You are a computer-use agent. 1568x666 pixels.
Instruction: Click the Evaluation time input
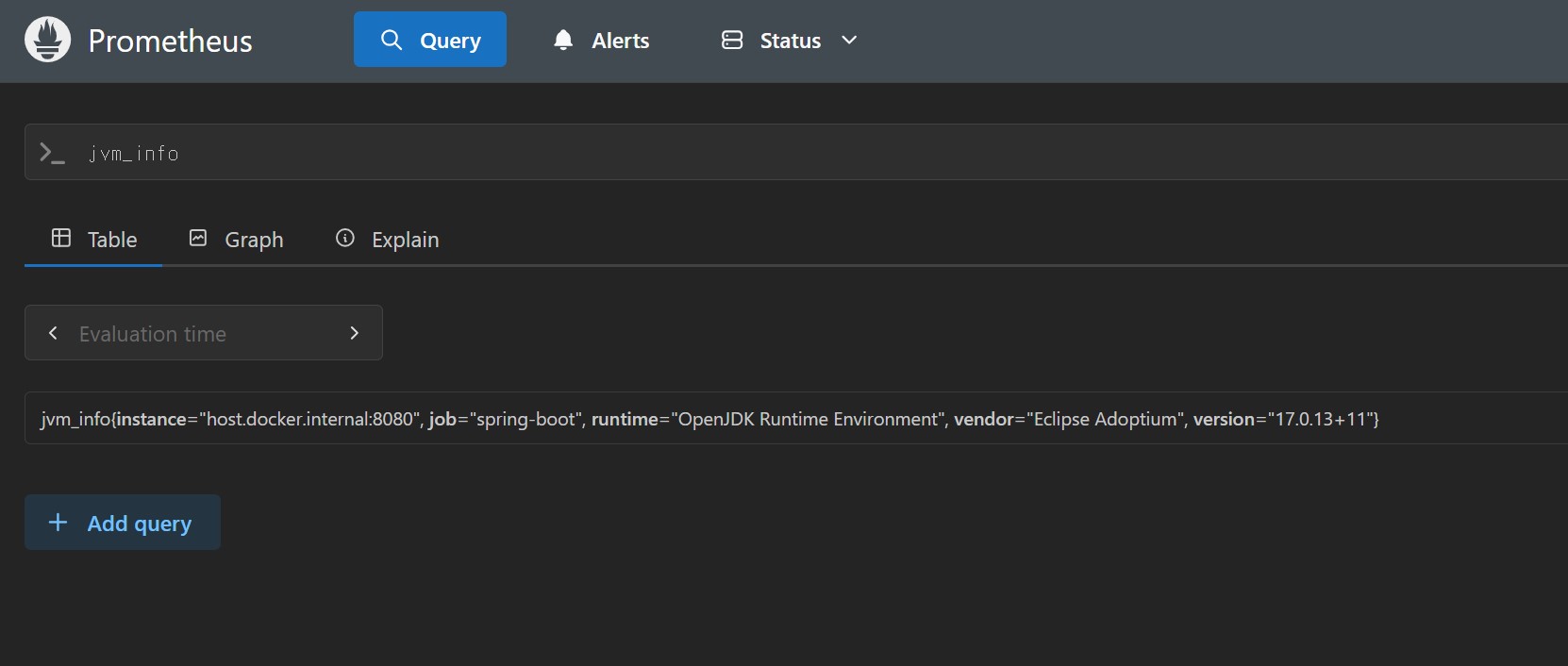pos(203,333)
